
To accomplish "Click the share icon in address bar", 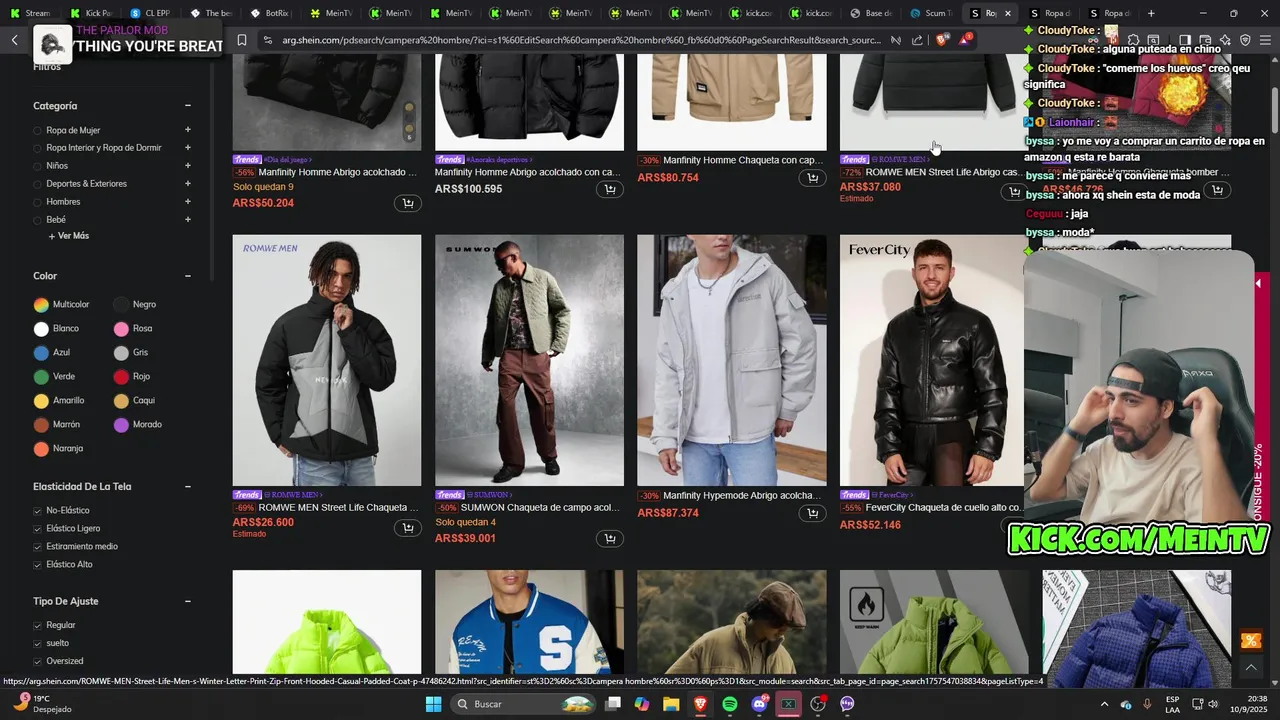I will [917, 40].
